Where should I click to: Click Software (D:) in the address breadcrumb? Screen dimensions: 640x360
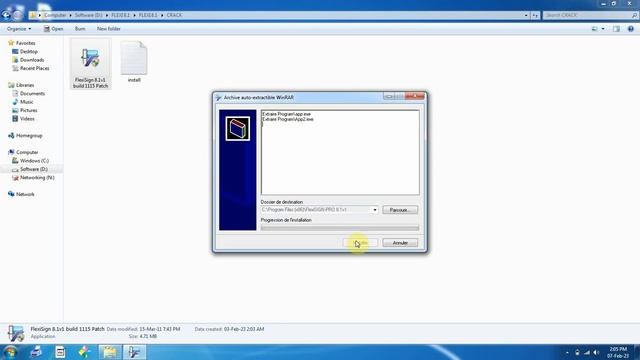[88, 15]
